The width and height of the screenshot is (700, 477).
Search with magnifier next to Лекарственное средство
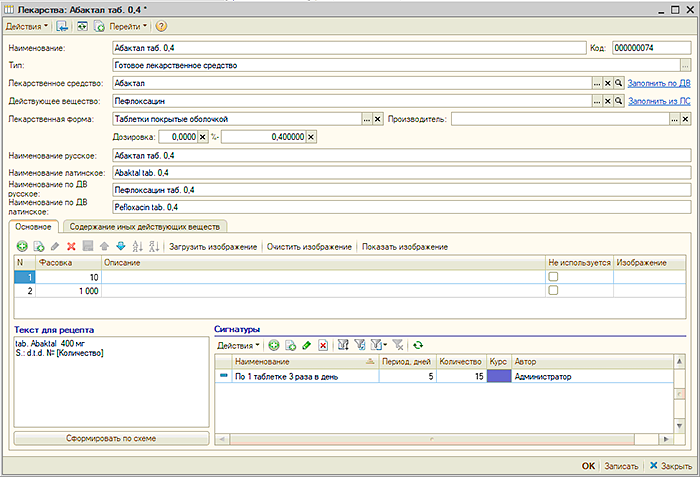(619, 83)
